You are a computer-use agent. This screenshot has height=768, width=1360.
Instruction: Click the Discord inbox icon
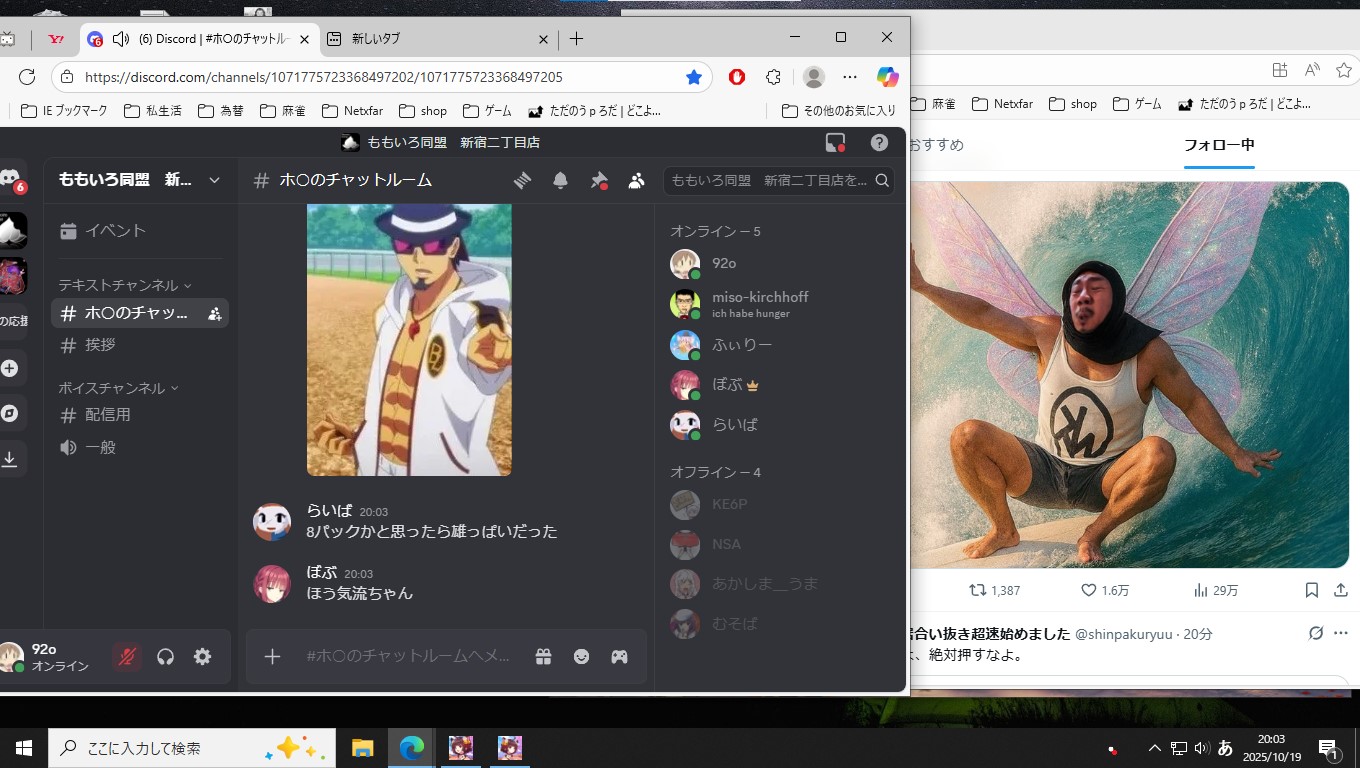click(x=835, y=142)
